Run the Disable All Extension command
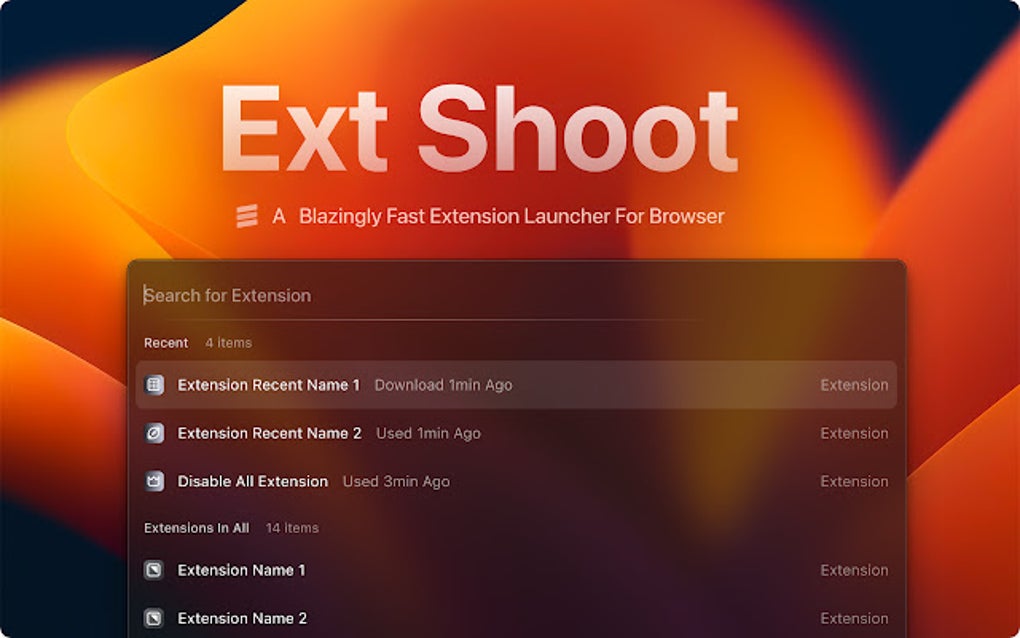The width and height of the screenshot is (1020, 638). (250, 481)
